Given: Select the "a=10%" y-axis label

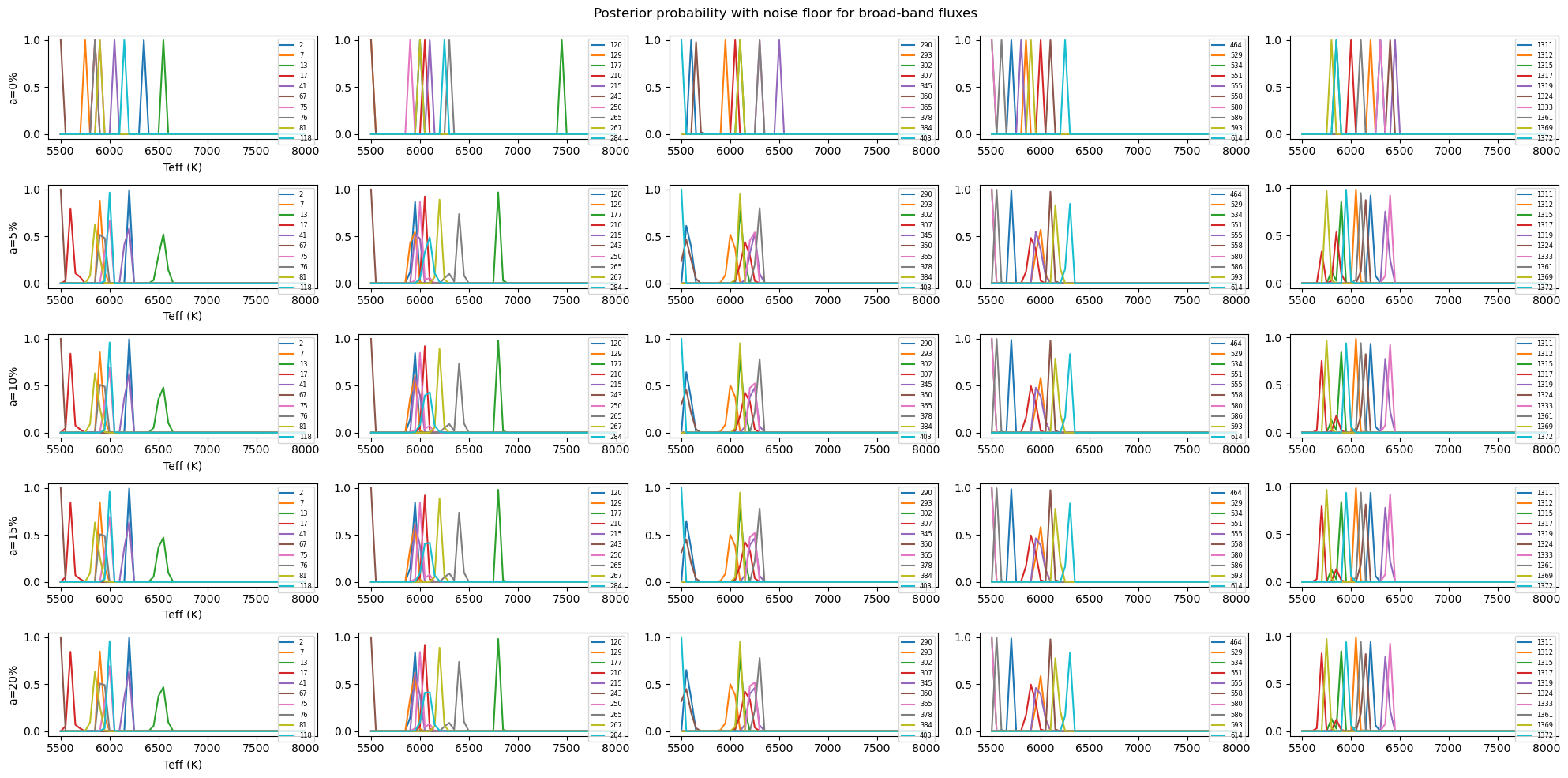Looking at the screenshot, I should pos(13,386).
